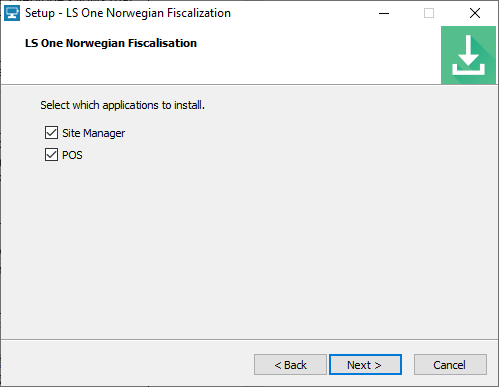Uncheck the POS checkbox
Viewport: 499px width, 387px height.
coord(51,155)
